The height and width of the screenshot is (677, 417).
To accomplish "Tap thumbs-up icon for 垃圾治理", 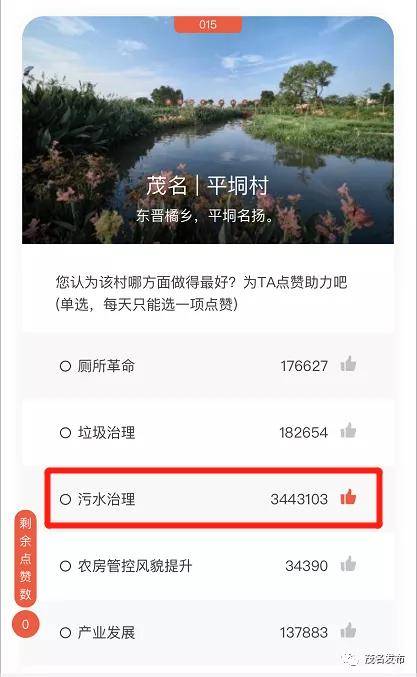I will (x=348, y=431).
